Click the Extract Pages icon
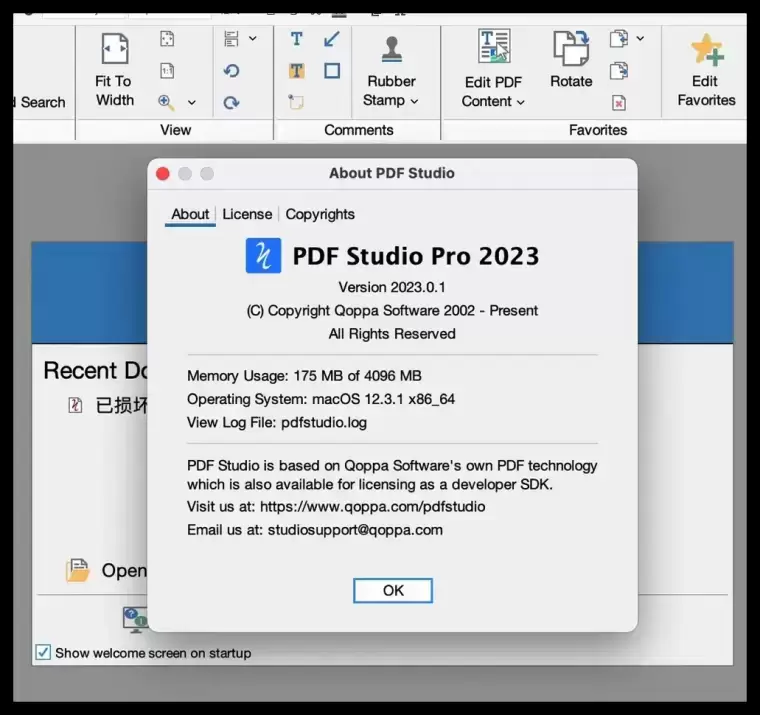Viewport: 760px width, 715px height. coord(619,71)
